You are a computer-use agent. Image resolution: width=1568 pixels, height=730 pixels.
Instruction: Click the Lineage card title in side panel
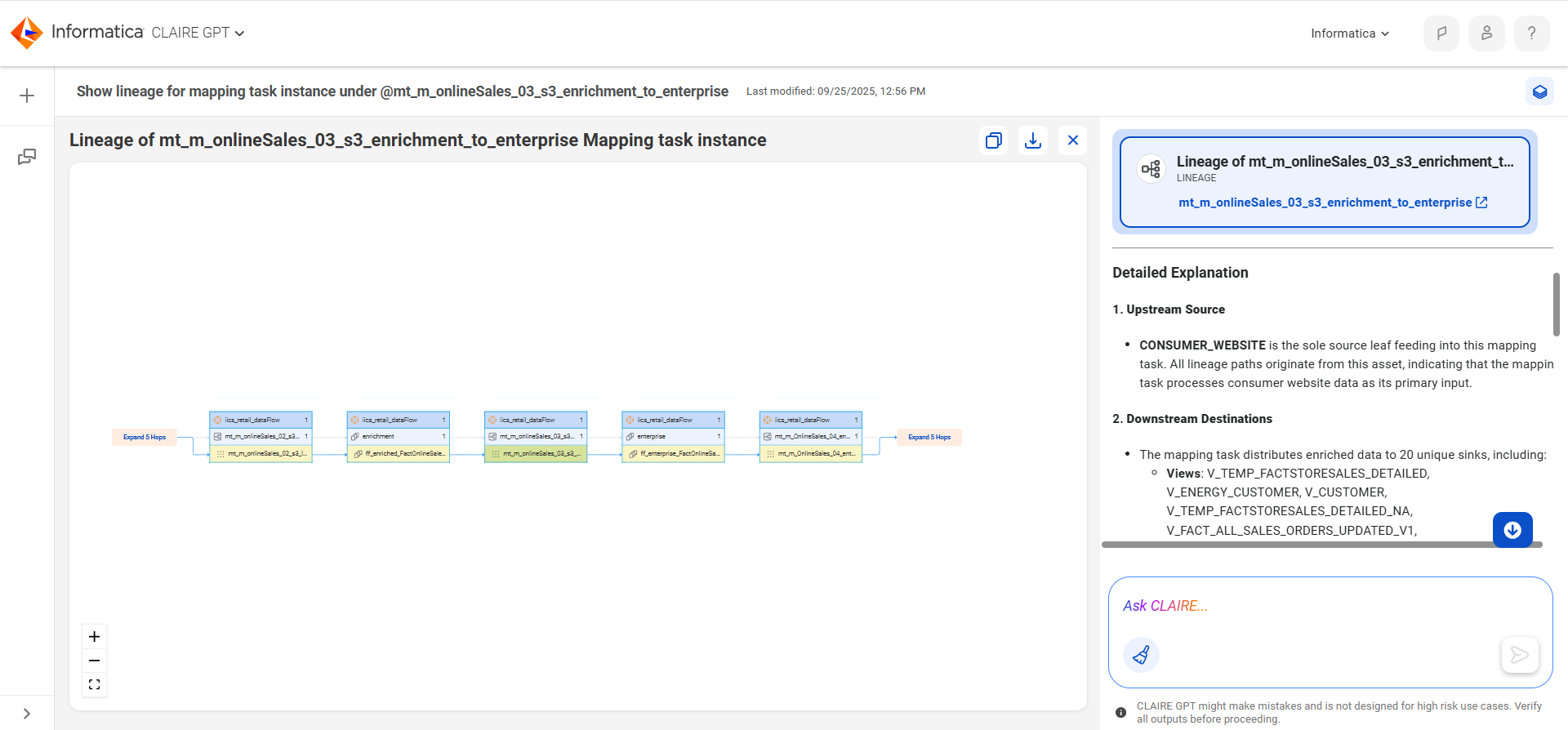pyautogui.click(x=1345, y=162)
